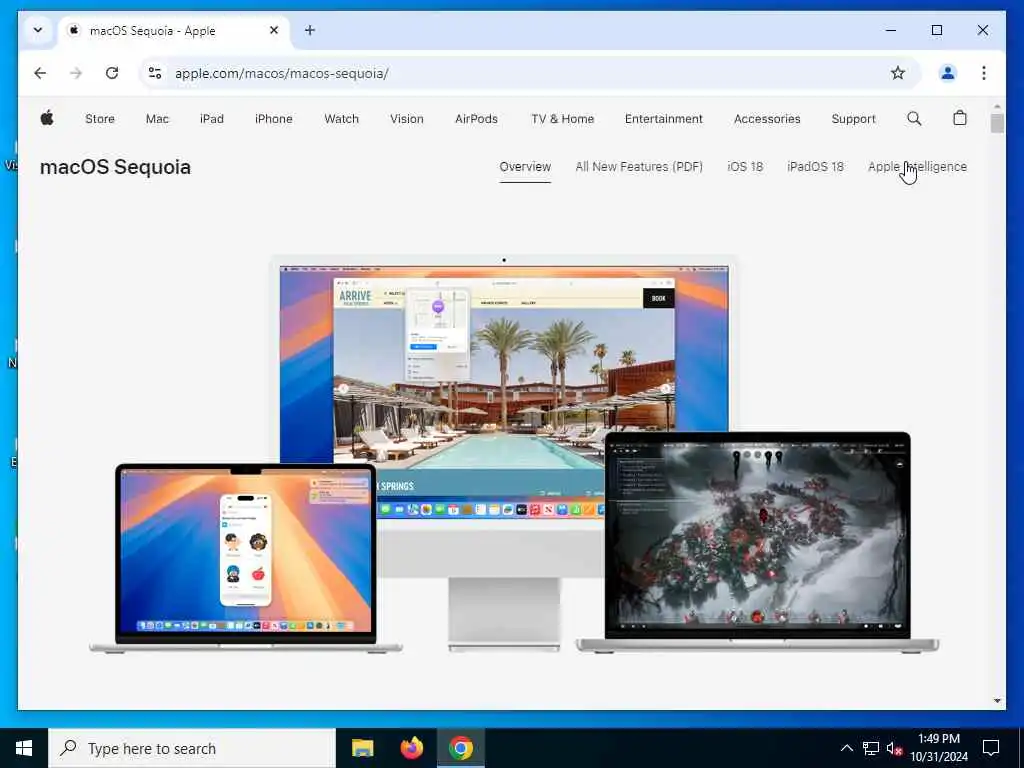The height and width of the screenshot is (768, 1024).
Task: Open All New Features (PDF) link
Action: tap(639, 167)
